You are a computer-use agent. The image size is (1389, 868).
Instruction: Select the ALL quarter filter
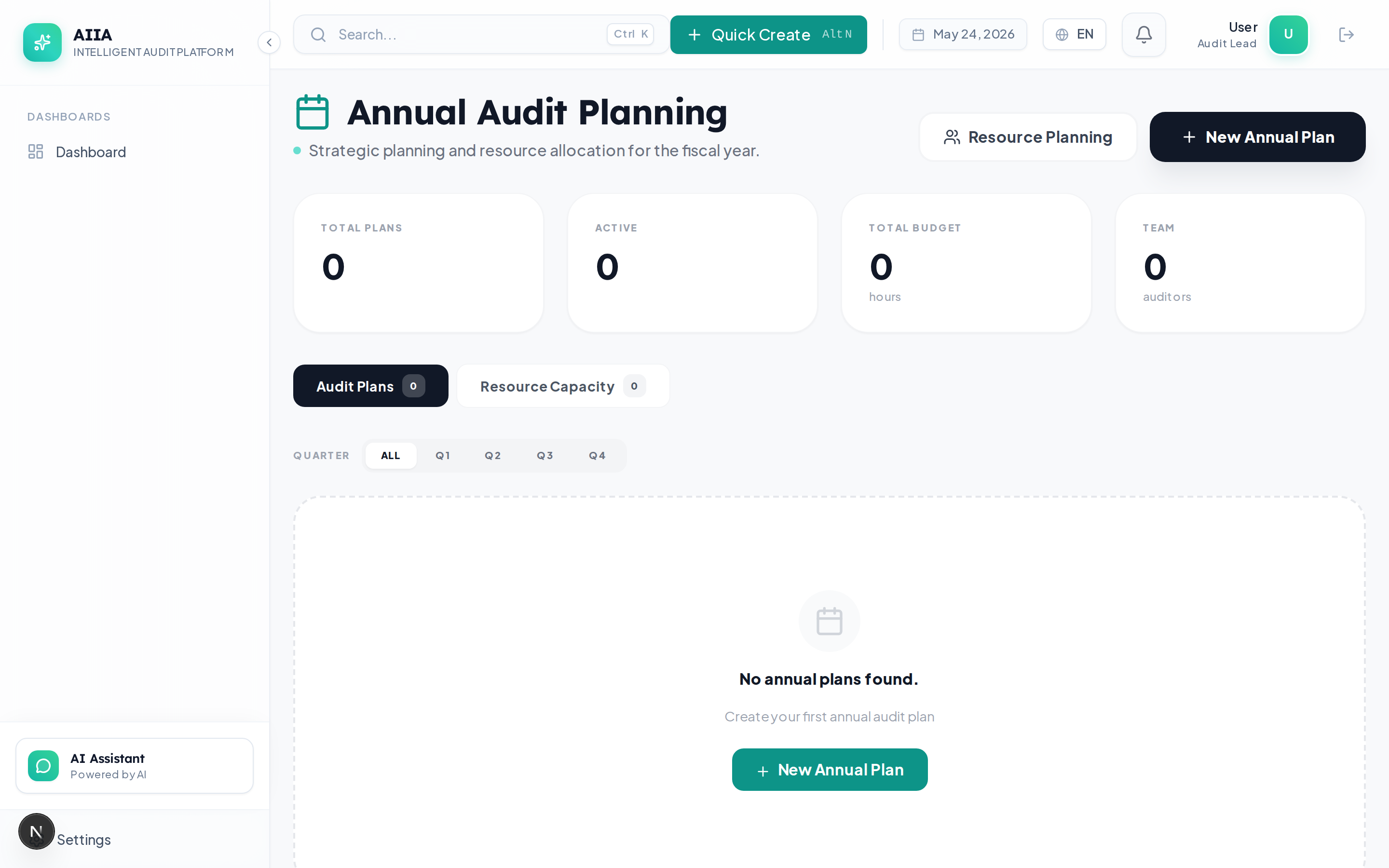(x=390, y=455)
